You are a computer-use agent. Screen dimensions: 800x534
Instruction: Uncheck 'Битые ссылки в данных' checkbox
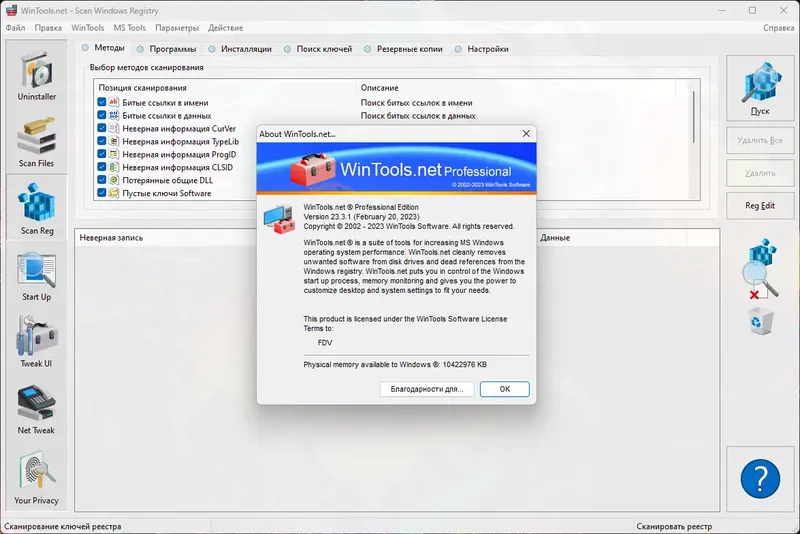point(102,115)
